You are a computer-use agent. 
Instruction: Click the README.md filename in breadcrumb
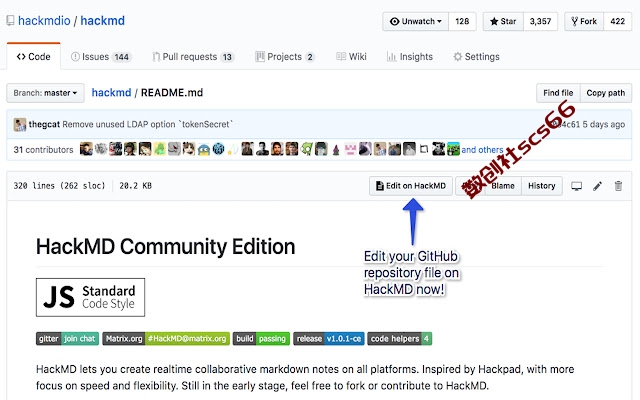pos(172,93)
